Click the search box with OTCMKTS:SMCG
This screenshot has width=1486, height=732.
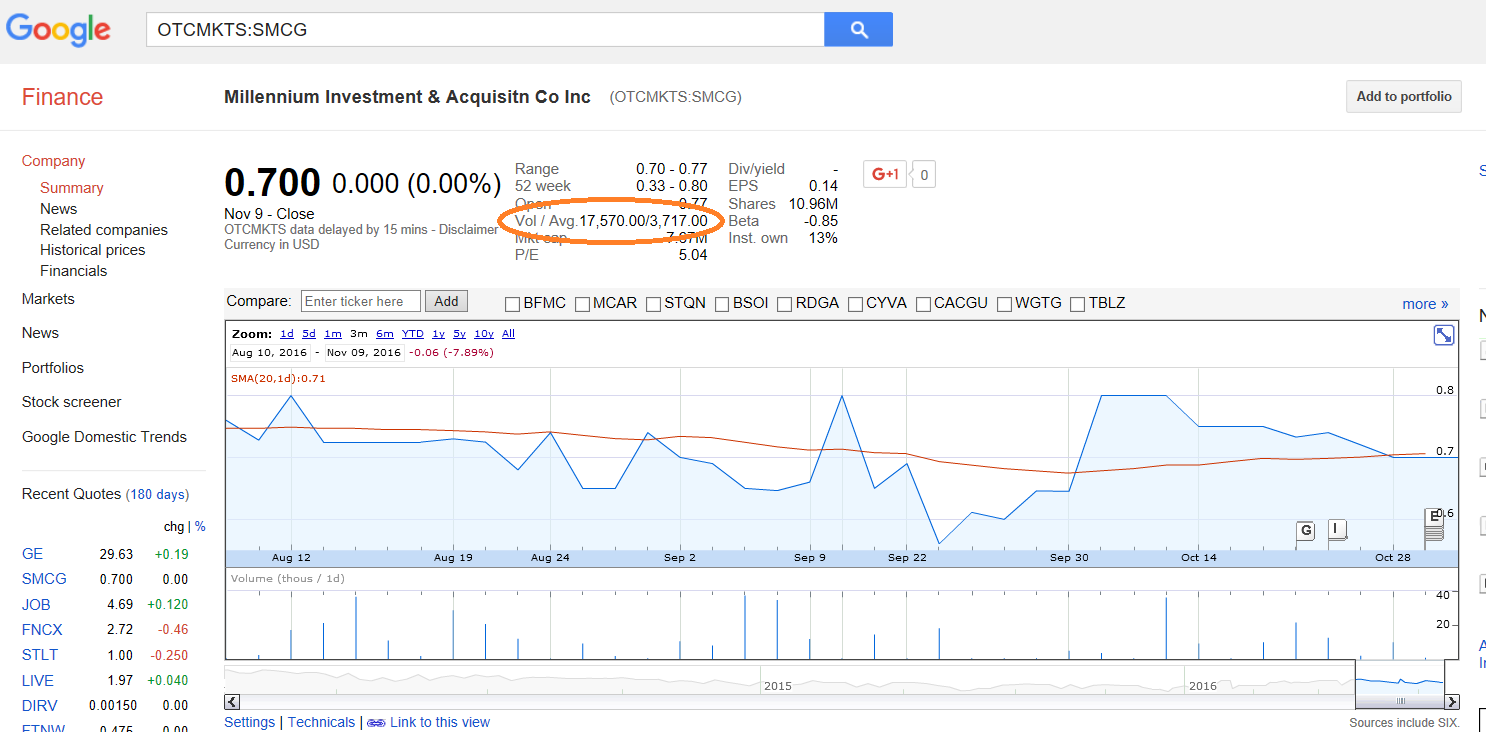click(x=485, y=30)
